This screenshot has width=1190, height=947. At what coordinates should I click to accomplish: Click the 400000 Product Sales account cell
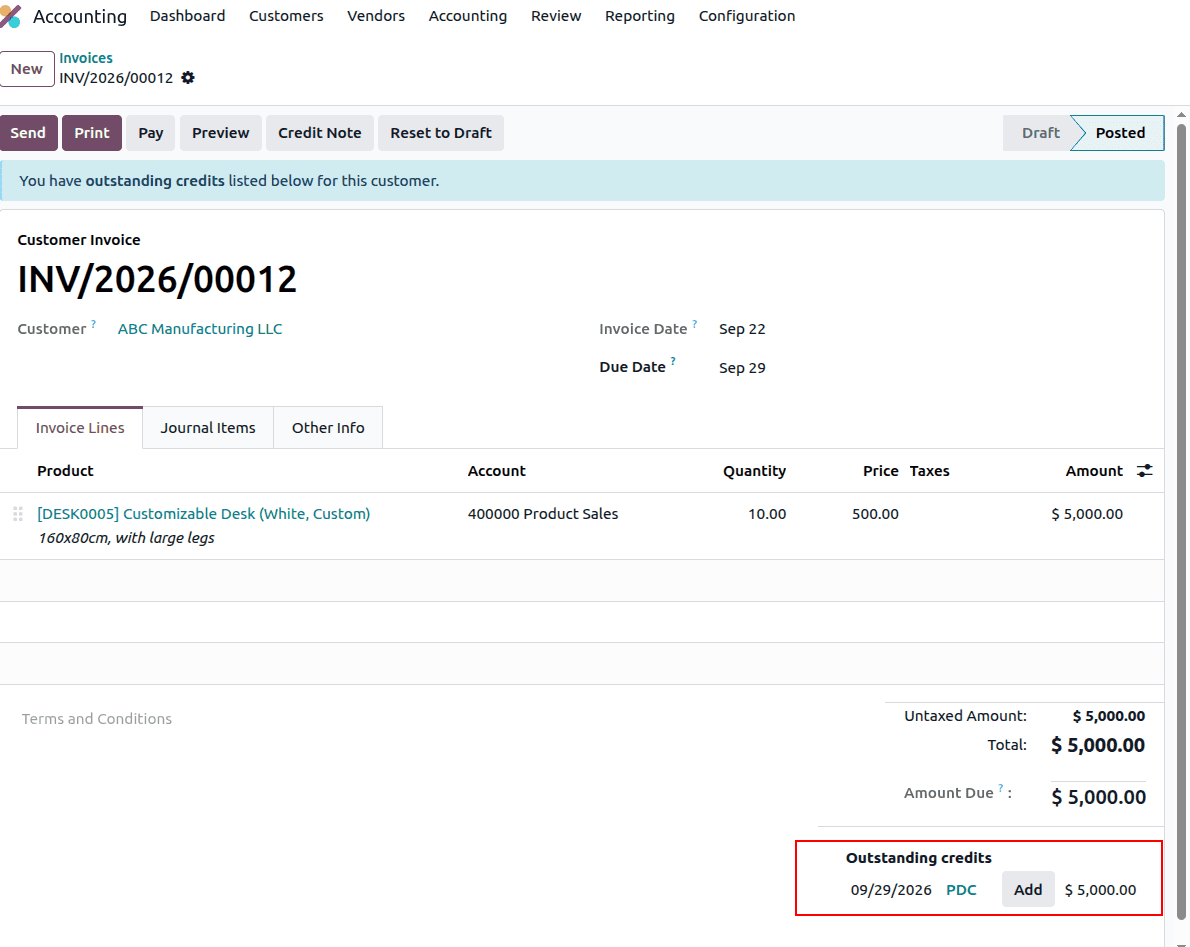543,514
